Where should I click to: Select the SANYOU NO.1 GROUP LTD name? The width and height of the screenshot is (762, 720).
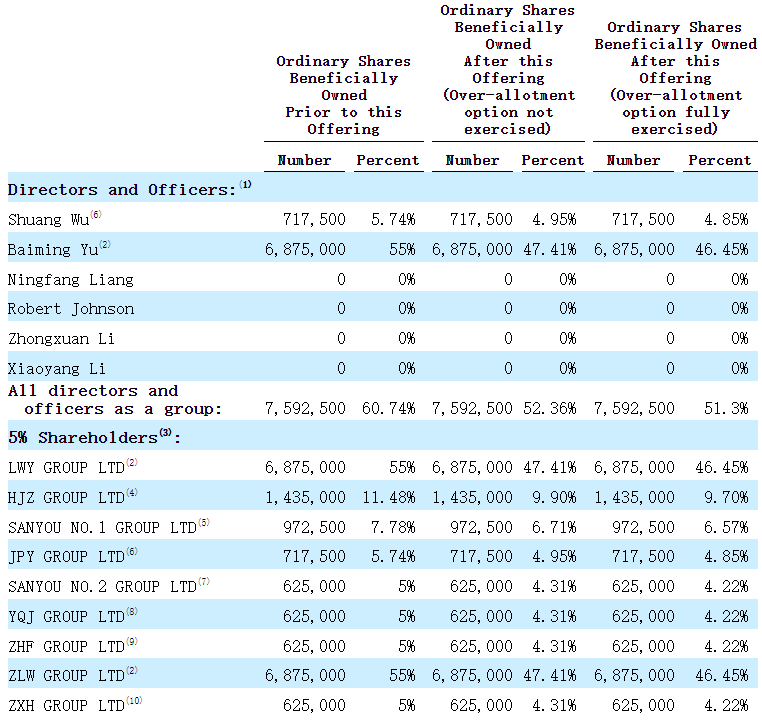(100, 527)
